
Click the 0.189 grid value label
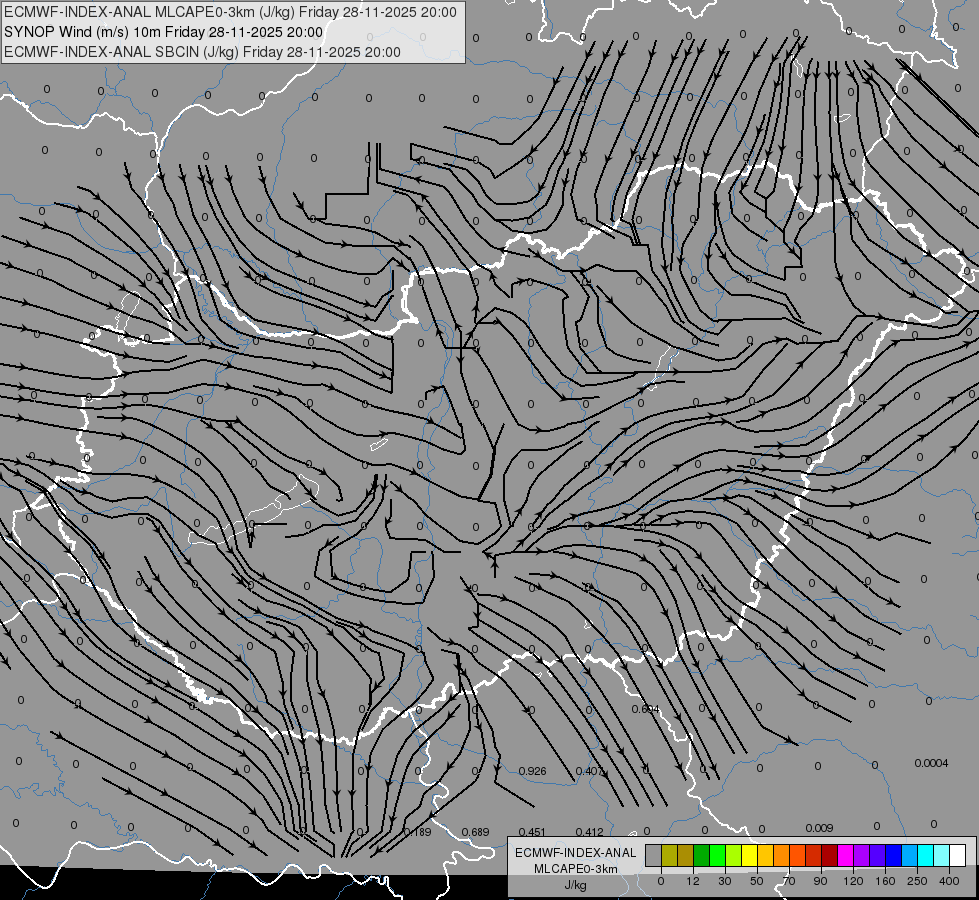[x=418, y=832]
